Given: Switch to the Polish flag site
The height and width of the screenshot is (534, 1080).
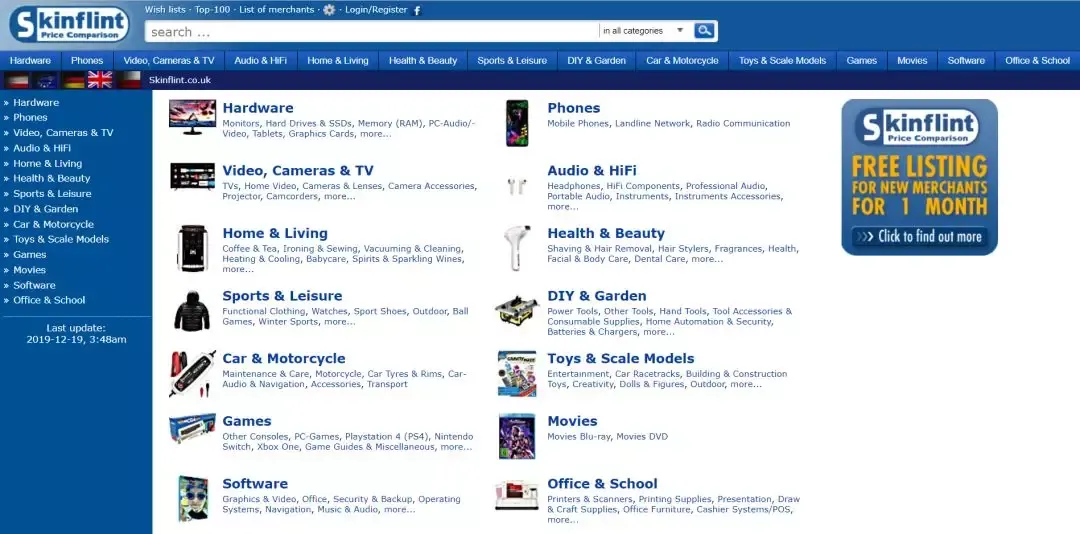Looking at the screenshot, I should click(x=129, y=80).
